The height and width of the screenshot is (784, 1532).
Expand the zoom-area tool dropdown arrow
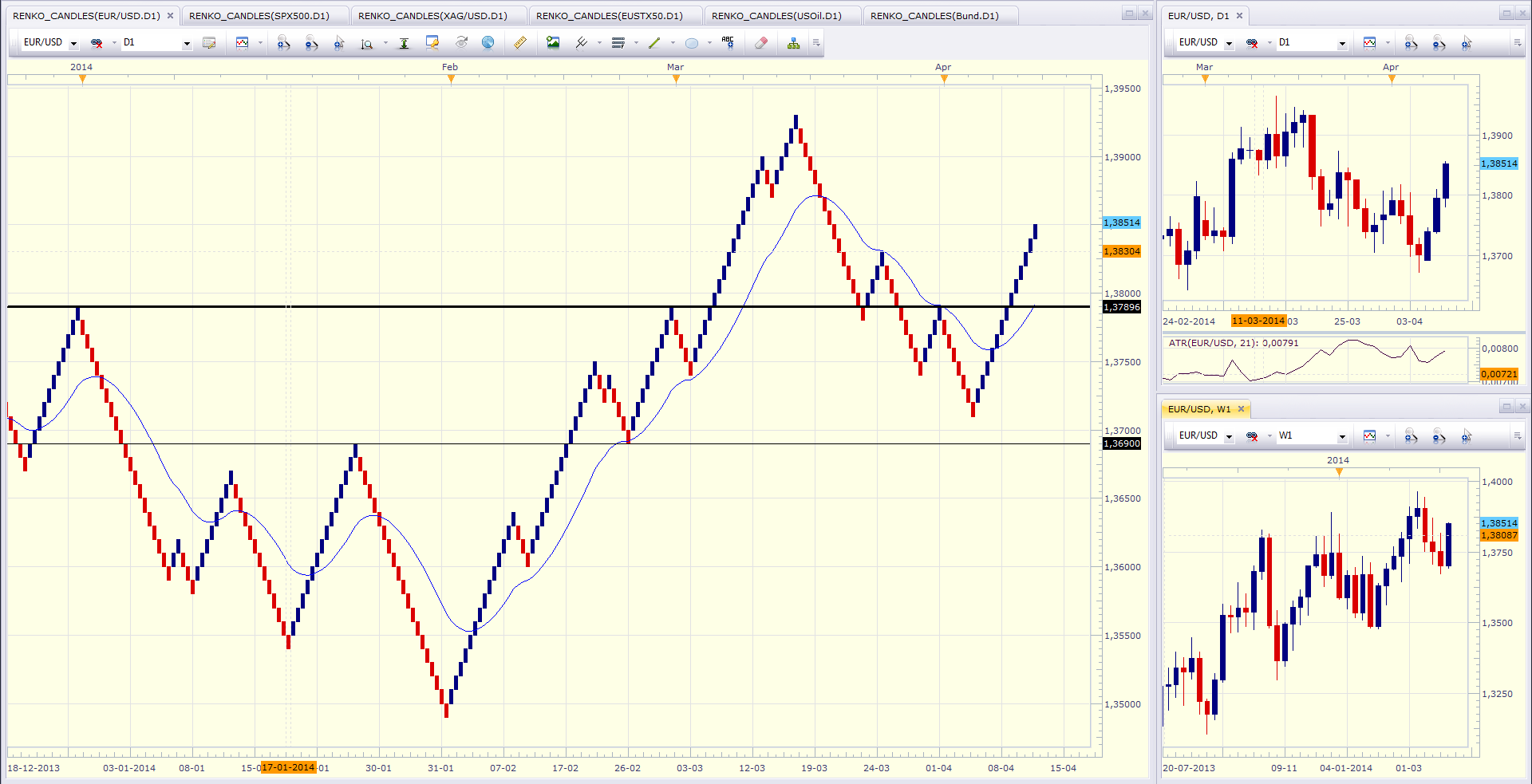(385, 43)
